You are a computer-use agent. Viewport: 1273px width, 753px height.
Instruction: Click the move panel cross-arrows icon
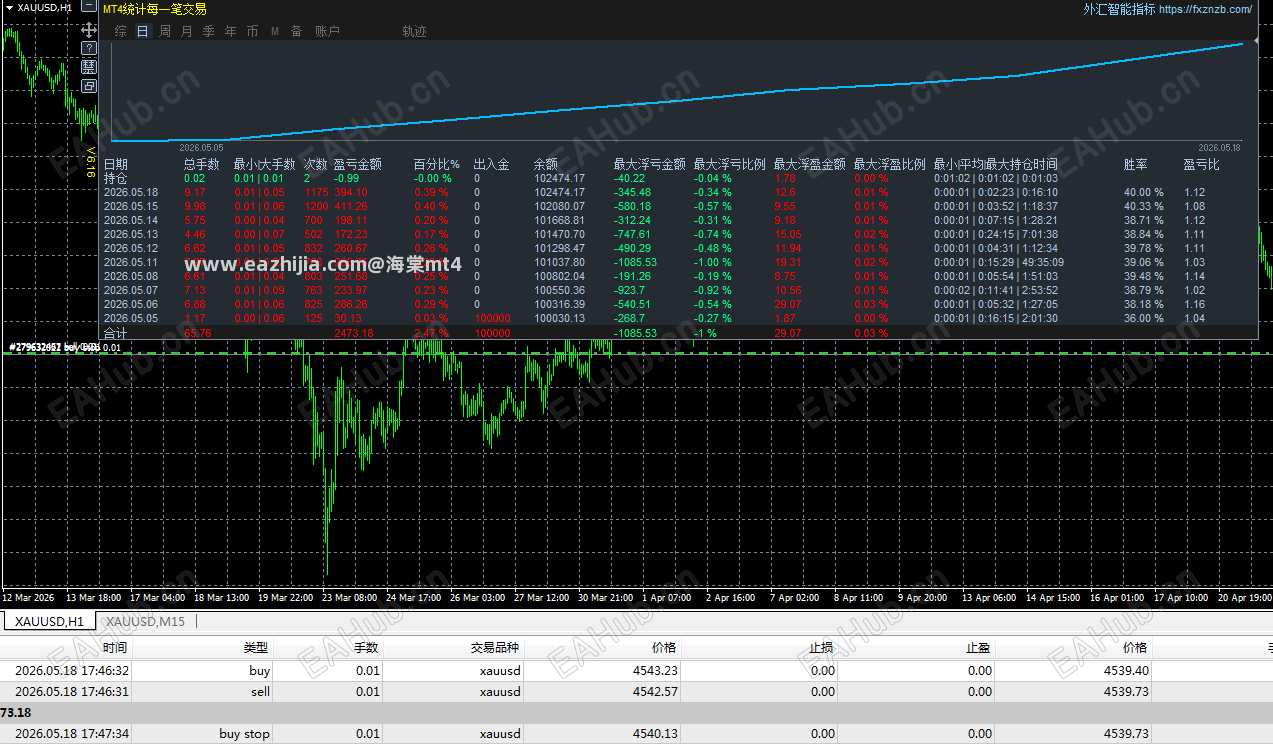(x=89, y=29)
